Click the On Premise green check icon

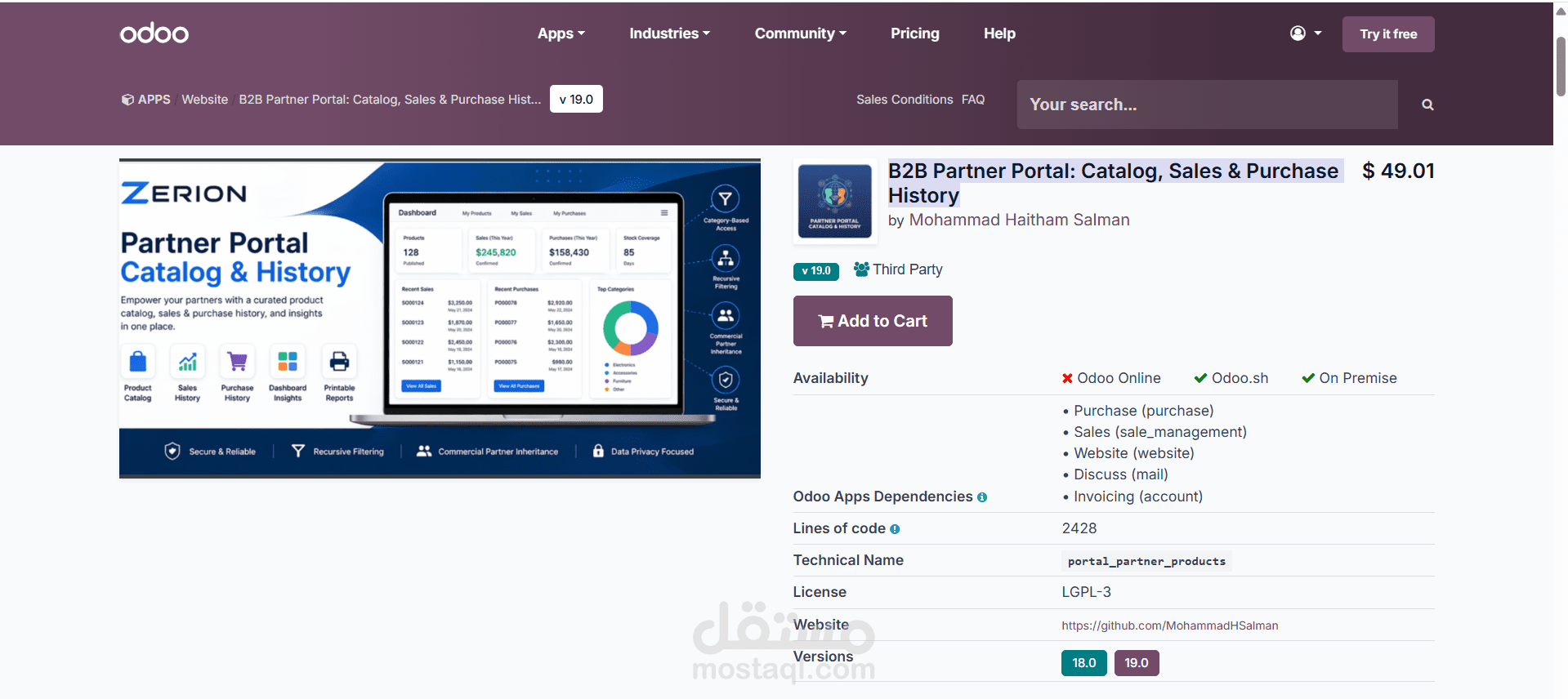click(1308, 378)
